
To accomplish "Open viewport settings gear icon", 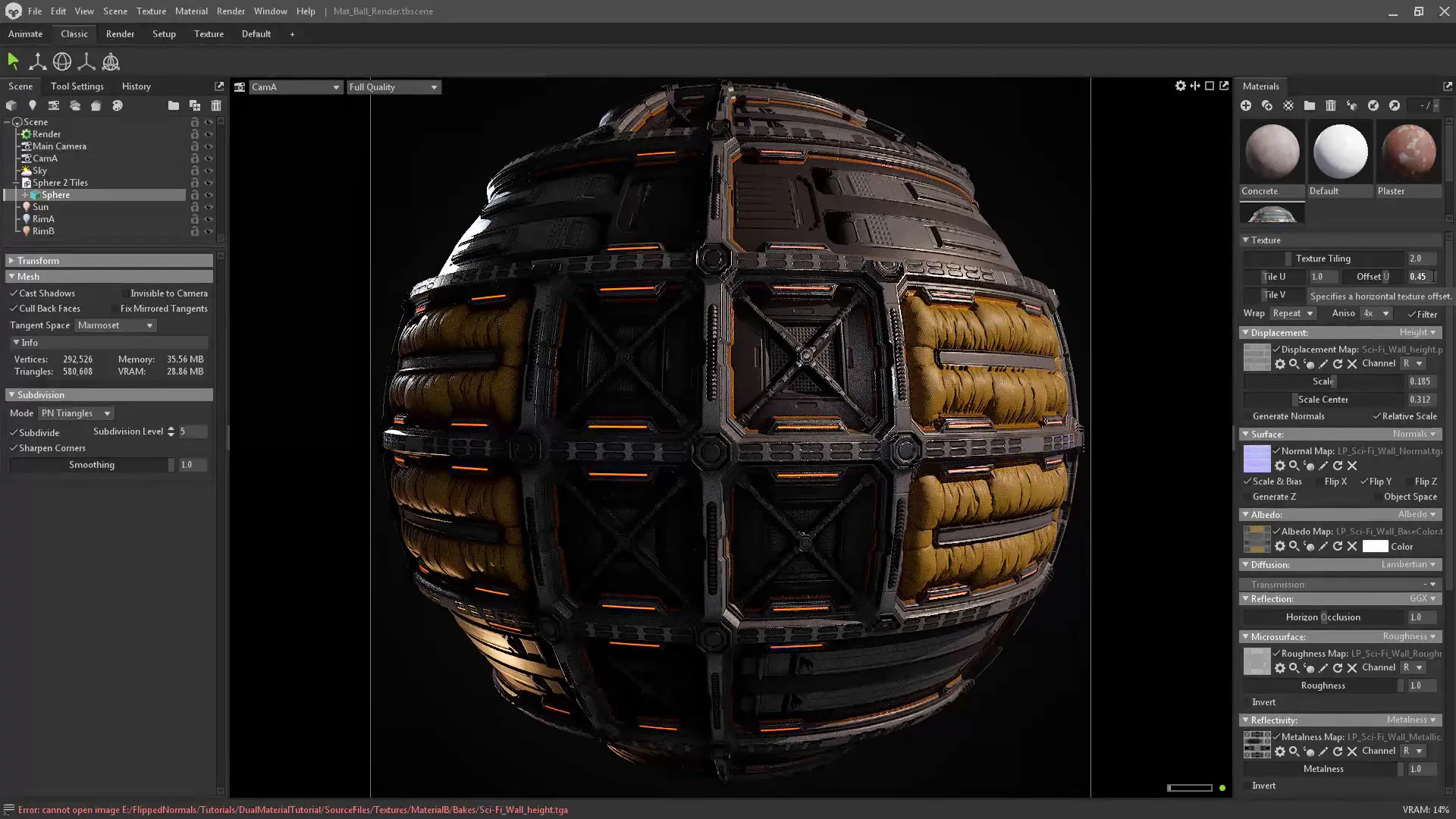I will [x=1181, y=86].
